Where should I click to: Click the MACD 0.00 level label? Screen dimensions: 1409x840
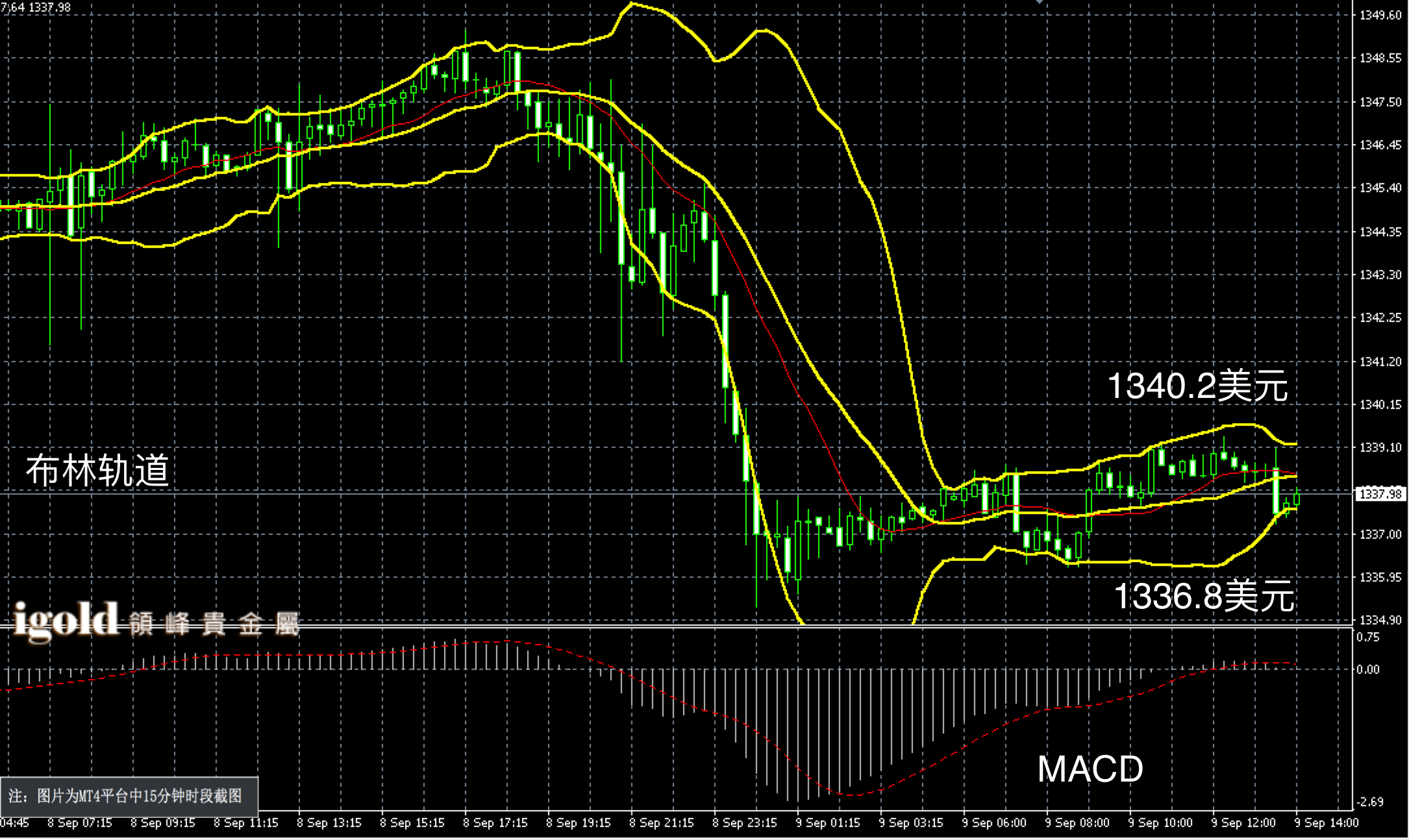click(1367, 670)
